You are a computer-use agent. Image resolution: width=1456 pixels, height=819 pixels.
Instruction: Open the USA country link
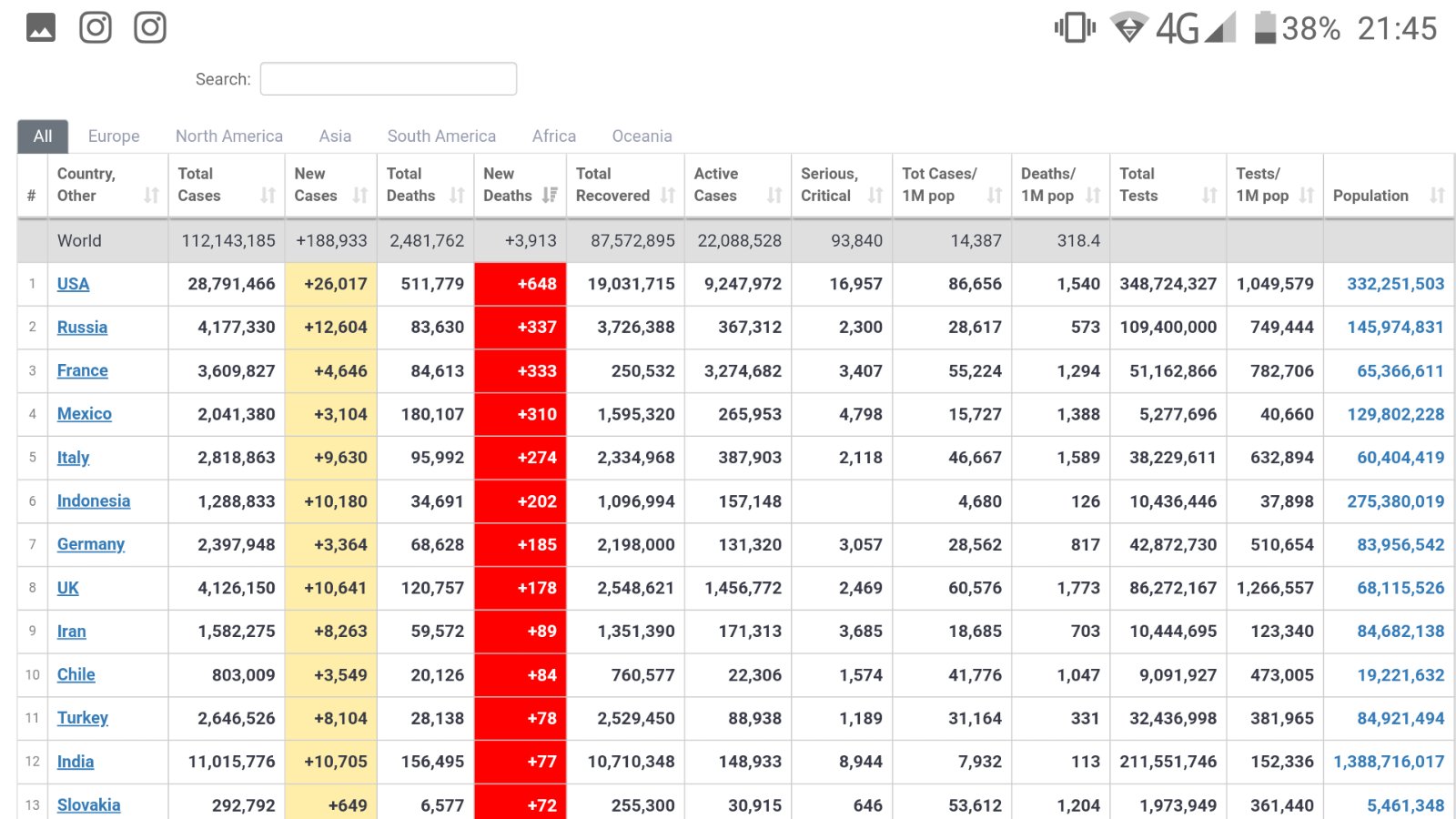coord(73,284)
